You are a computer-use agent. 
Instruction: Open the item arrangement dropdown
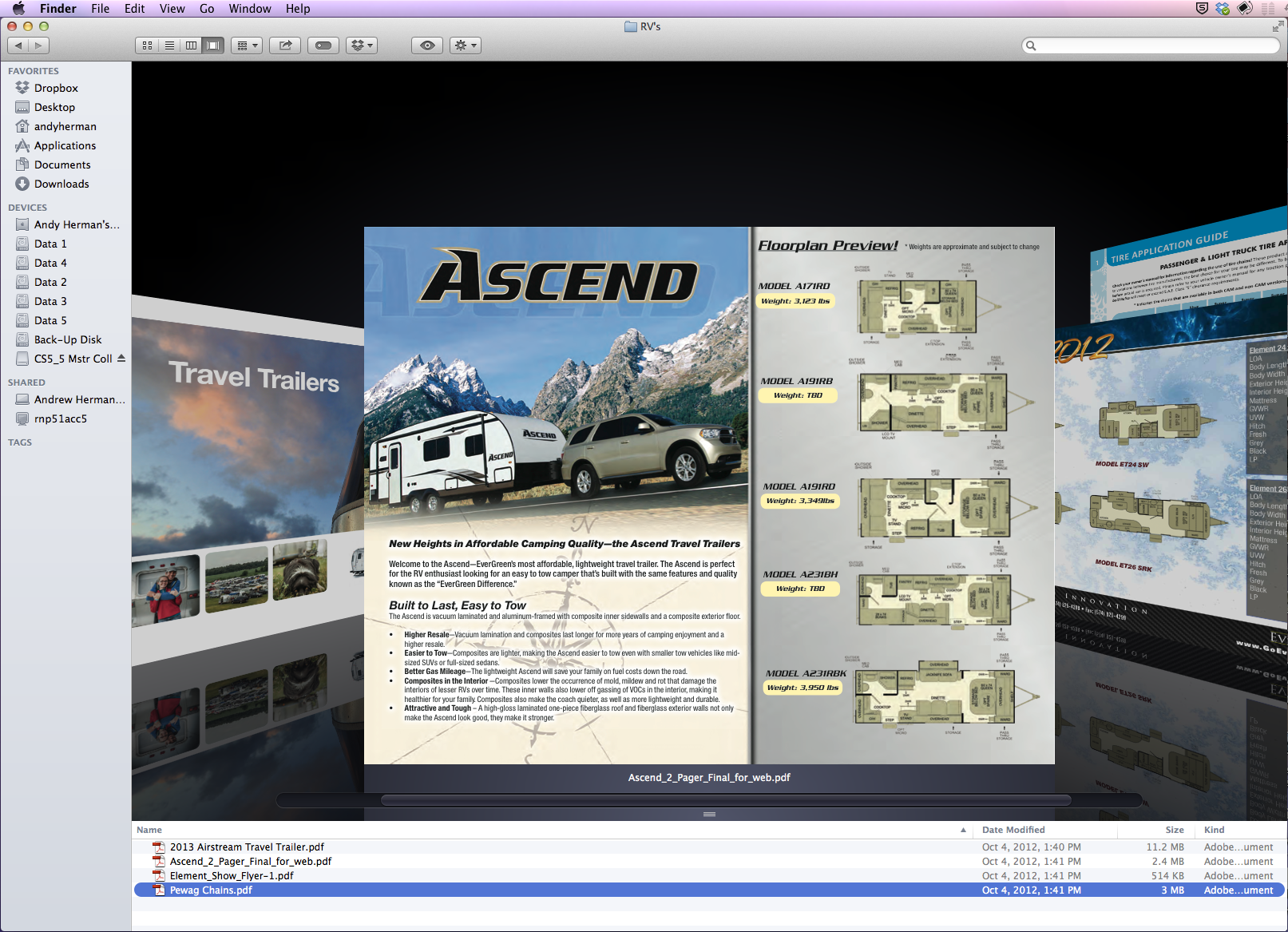pos(247,46)
